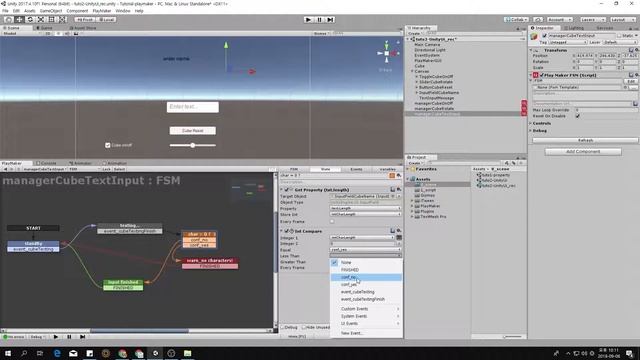Click the Pause button in the top toolbar
This screenshot has width=640, height=360.
(320, 20)
